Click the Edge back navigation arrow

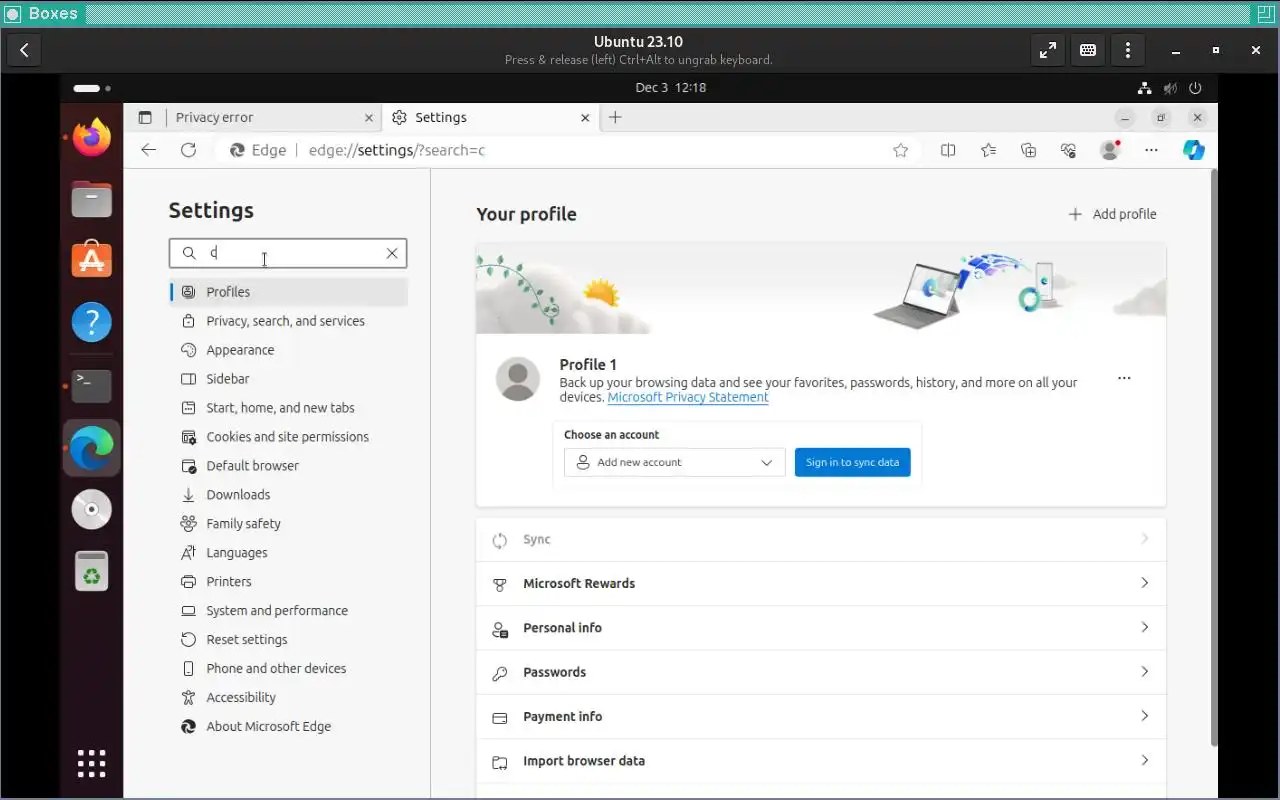tap(149, 150)
